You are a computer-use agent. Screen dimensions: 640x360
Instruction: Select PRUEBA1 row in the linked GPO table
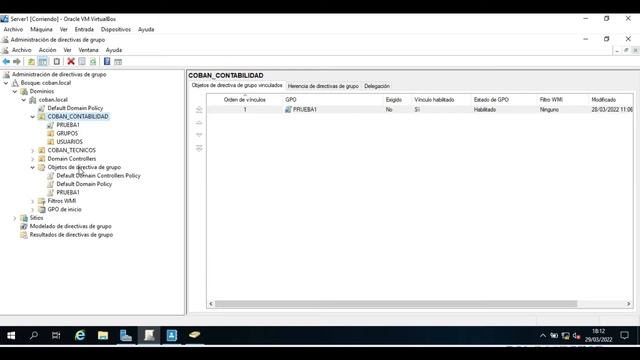tap(420, 109)
